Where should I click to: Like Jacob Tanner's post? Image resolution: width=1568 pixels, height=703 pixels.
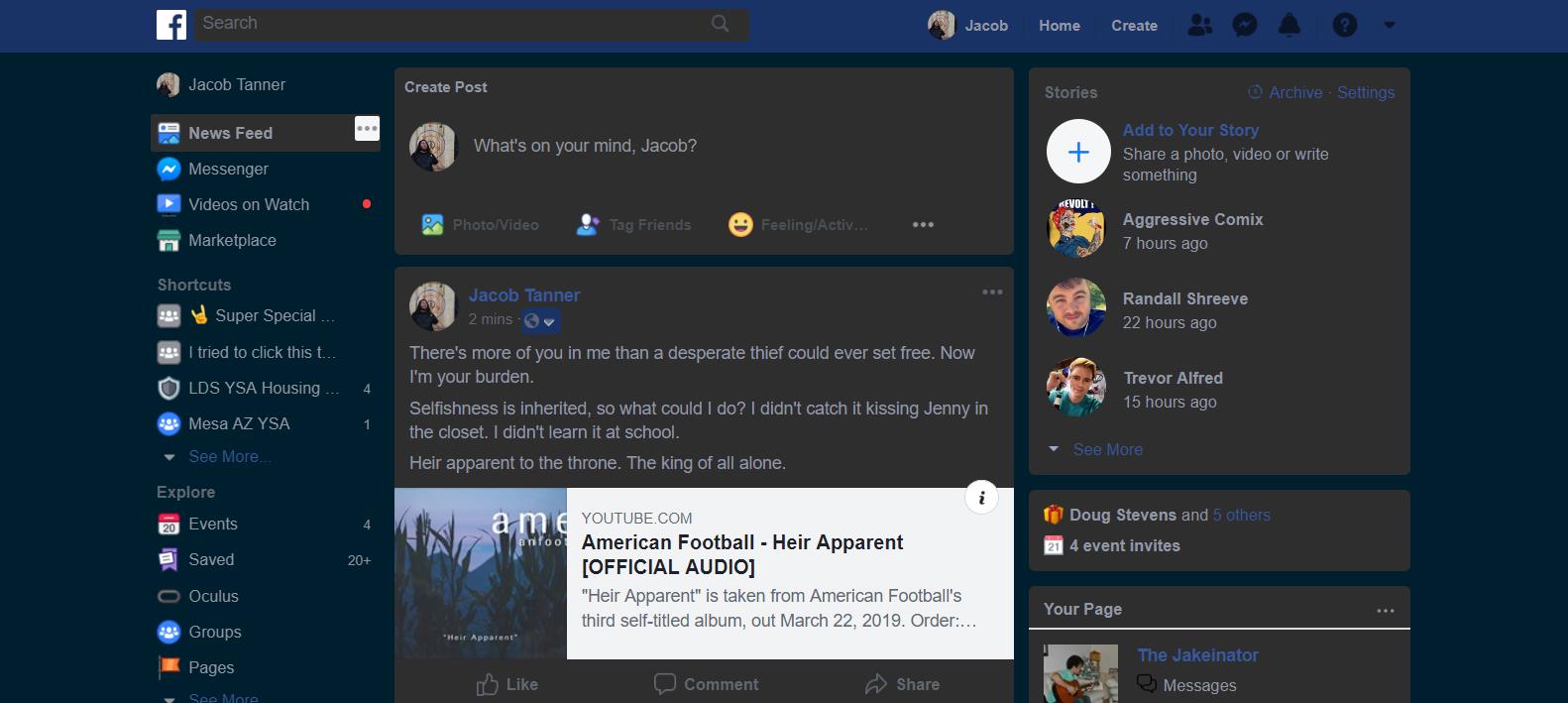(506, 684)
